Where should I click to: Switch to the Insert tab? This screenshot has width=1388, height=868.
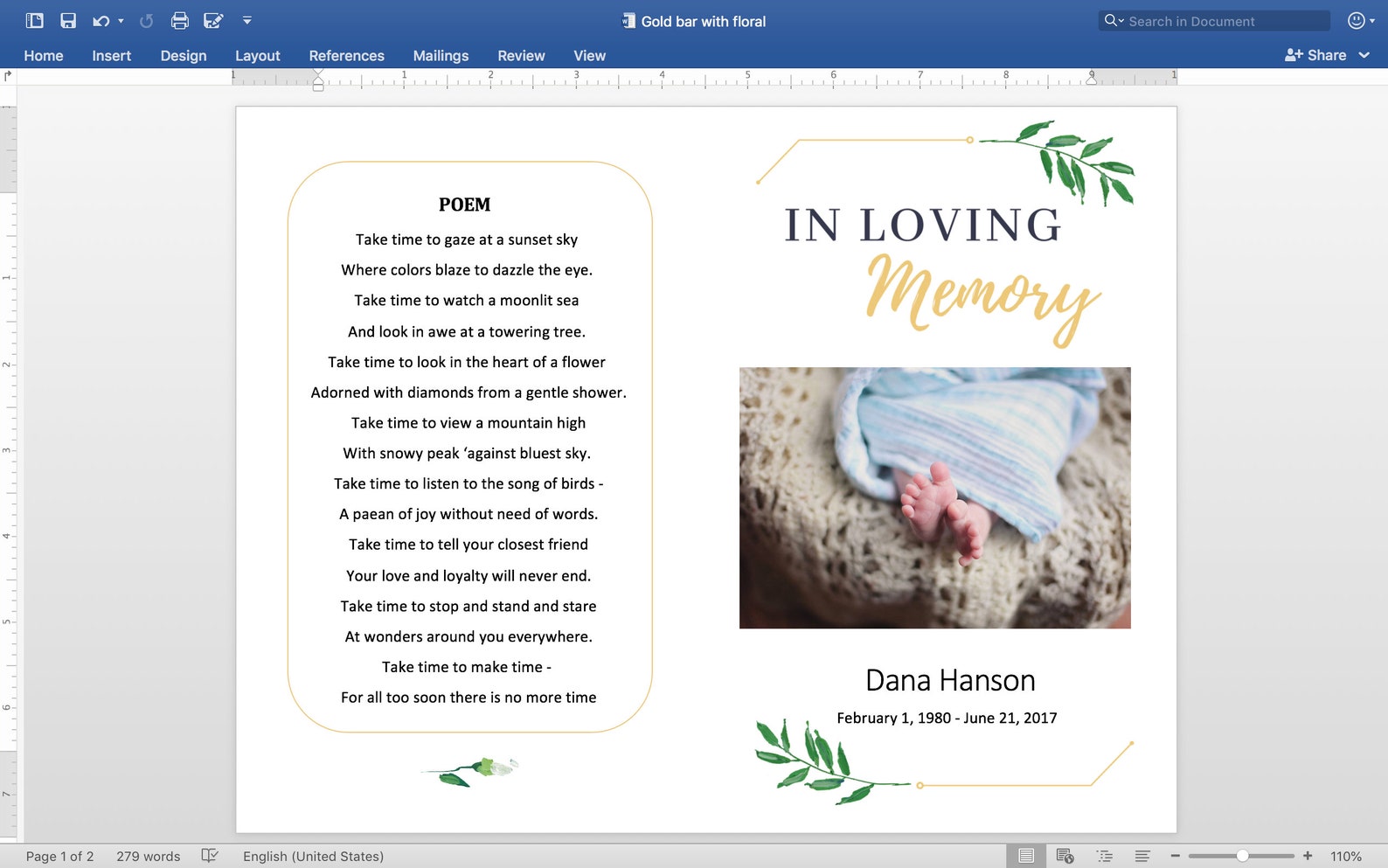[111, 55]
